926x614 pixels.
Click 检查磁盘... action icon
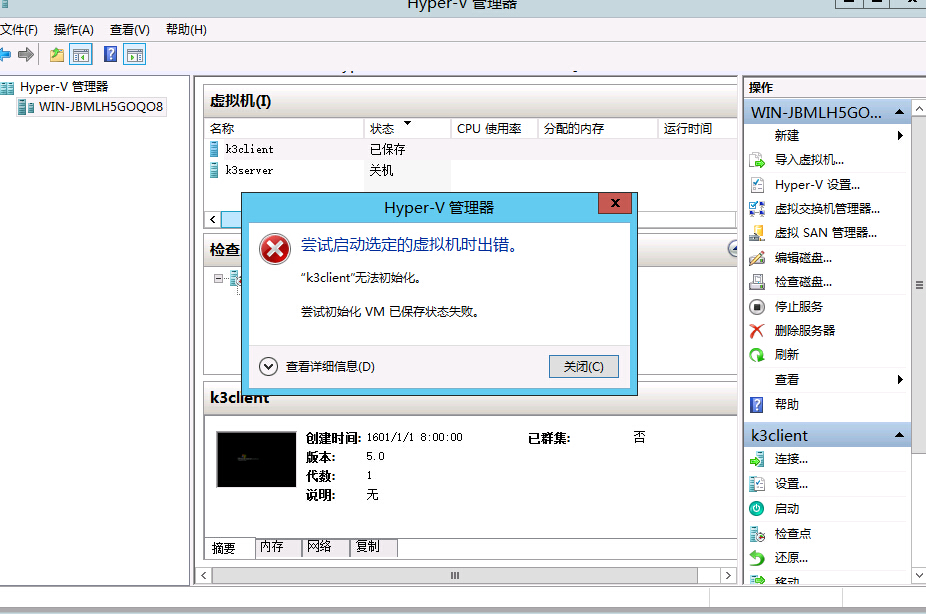pyautogui.click(x=757, y=282)
